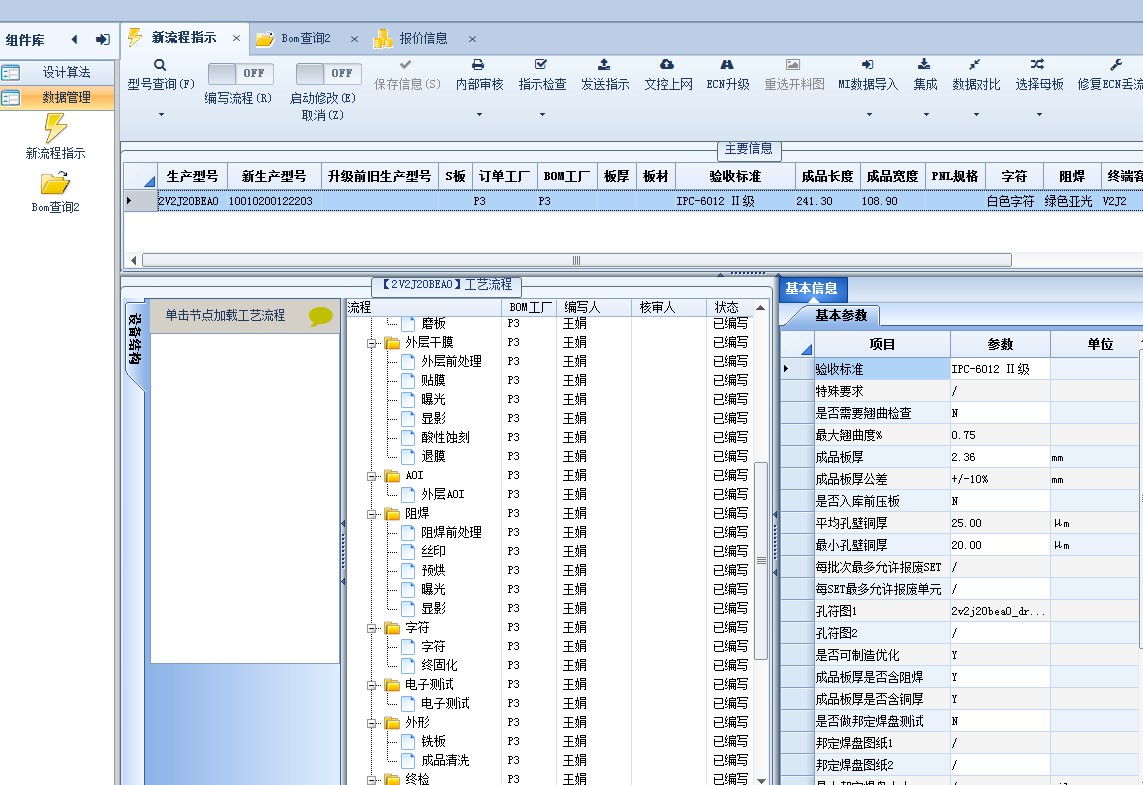Collapse the 电子测试 folder node
The image size is (1143, 785).
(372, 685)
